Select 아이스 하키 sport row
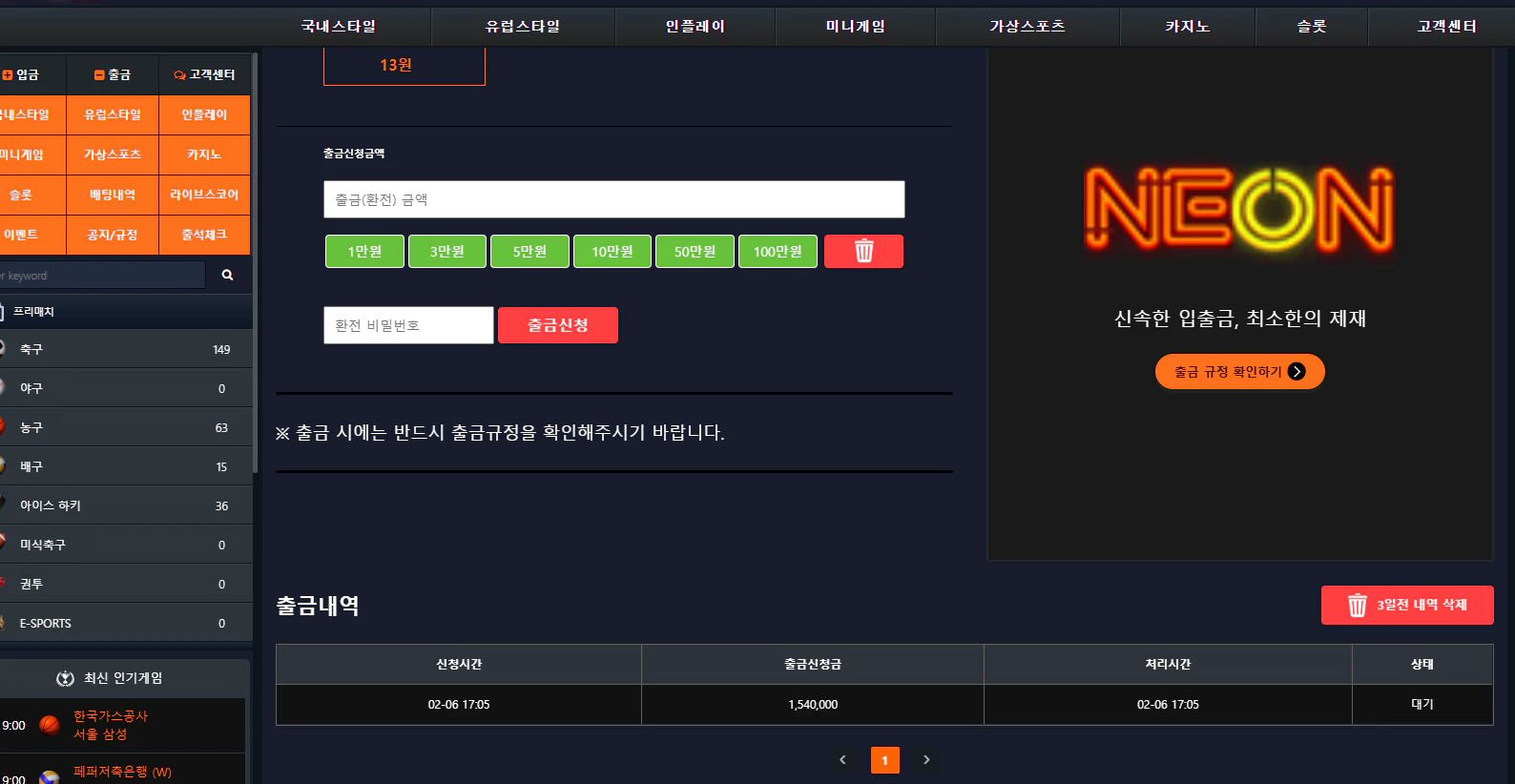1515x784 pixels. coord(126,505)
